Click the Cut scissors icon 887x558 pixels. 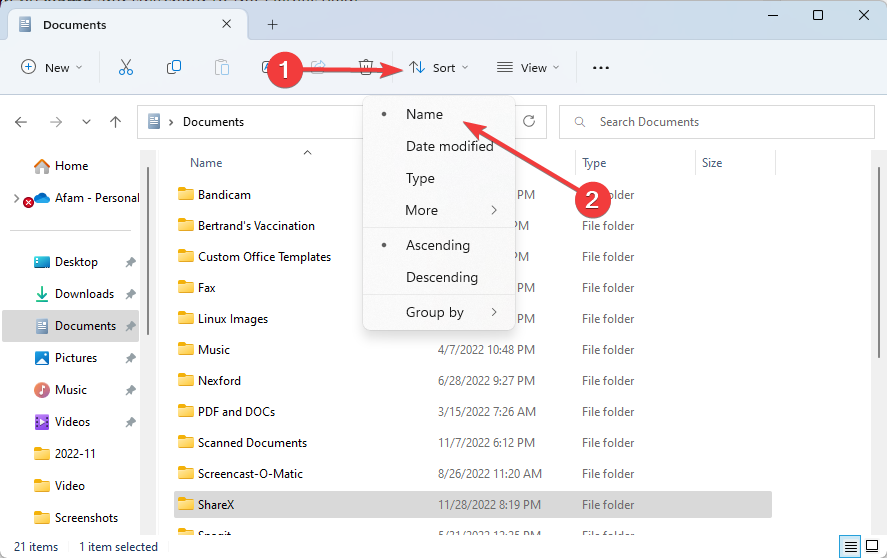(125, 67)
